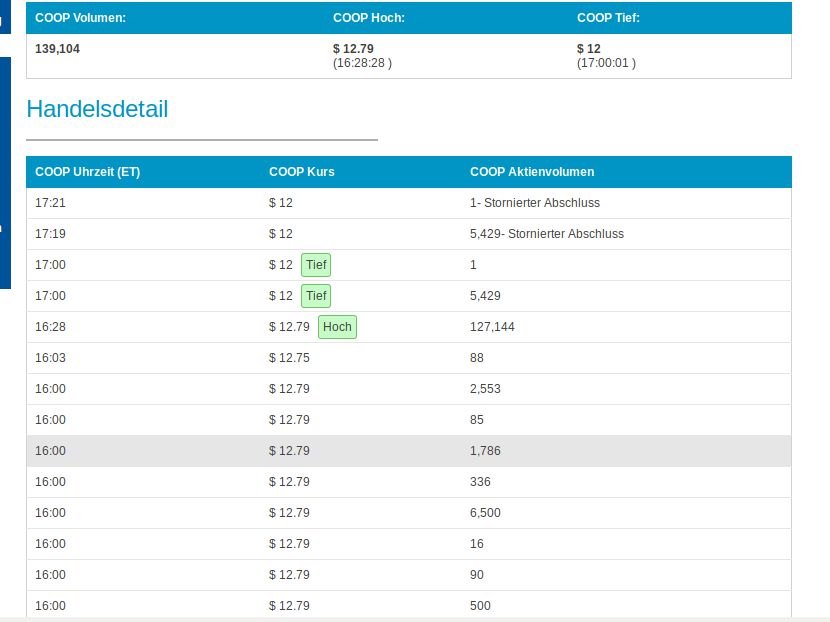Image resolution: width=830 pixels, height=622 pixels.
Task: Click the Handelsdetail section heading
Action: point(97,109)
